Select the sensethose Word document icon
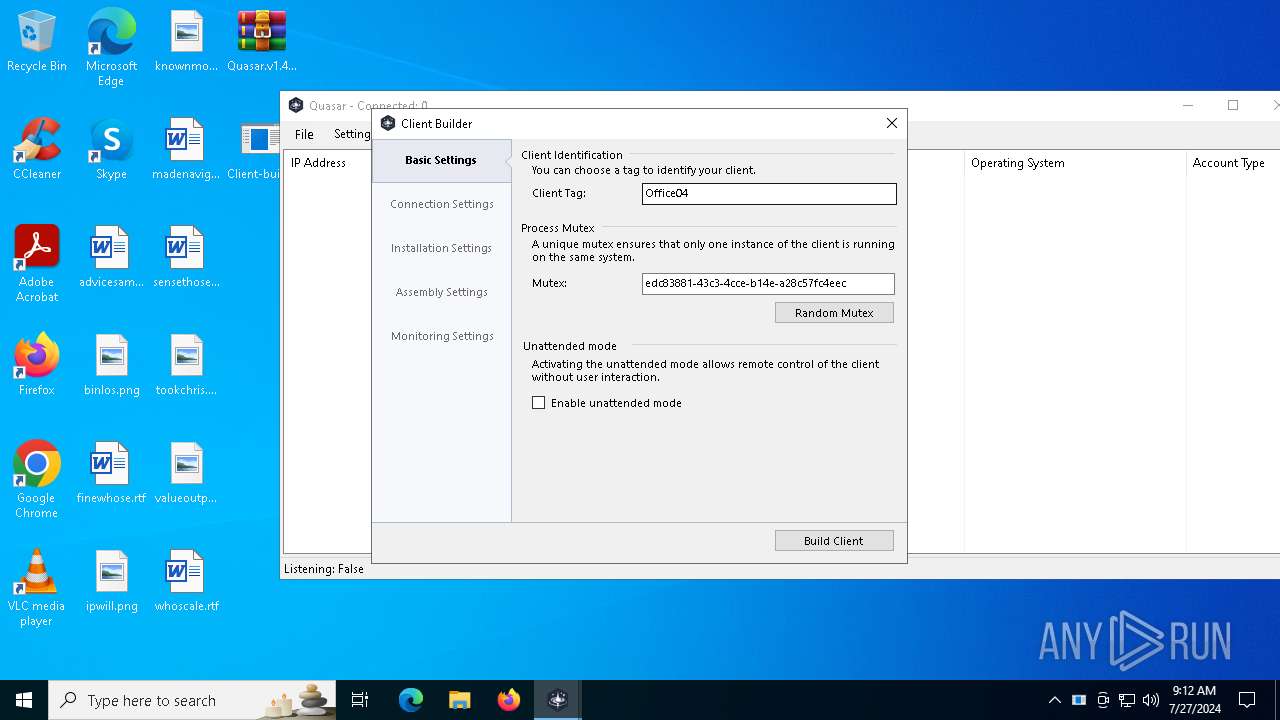1280x720 pixels. 186,258
